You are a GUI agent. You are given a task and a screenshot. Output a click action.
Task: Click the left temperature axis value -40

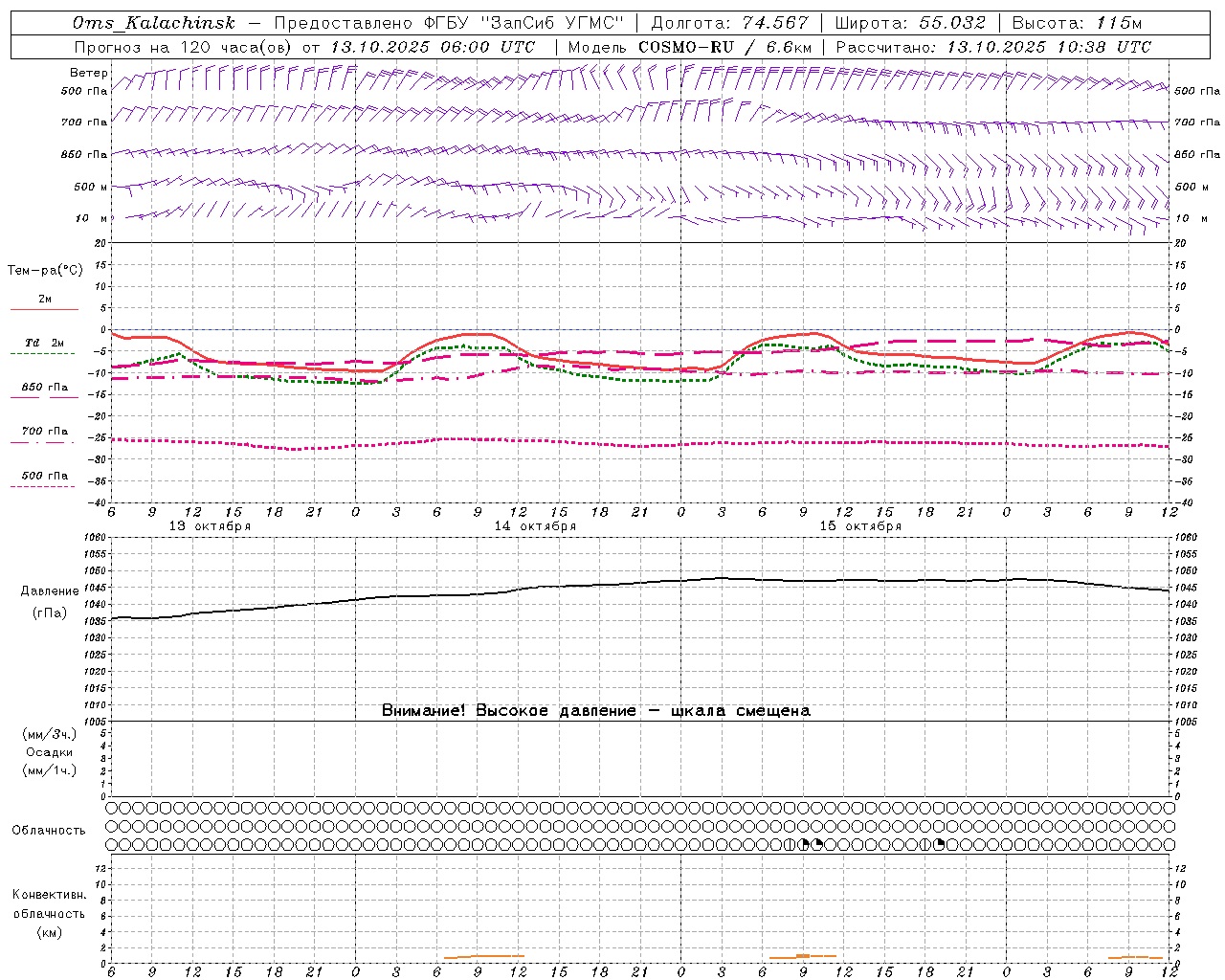[x=99, y=502]
